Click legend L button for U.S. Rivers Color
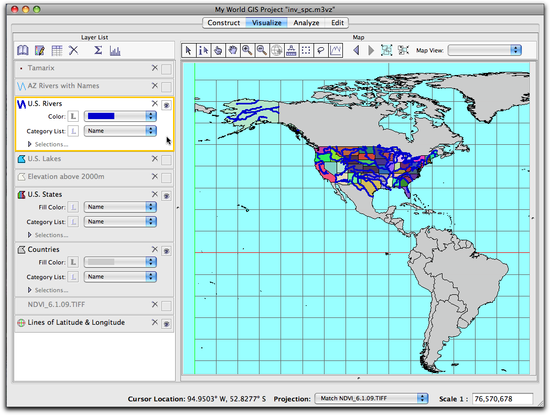 click(73, 116)
